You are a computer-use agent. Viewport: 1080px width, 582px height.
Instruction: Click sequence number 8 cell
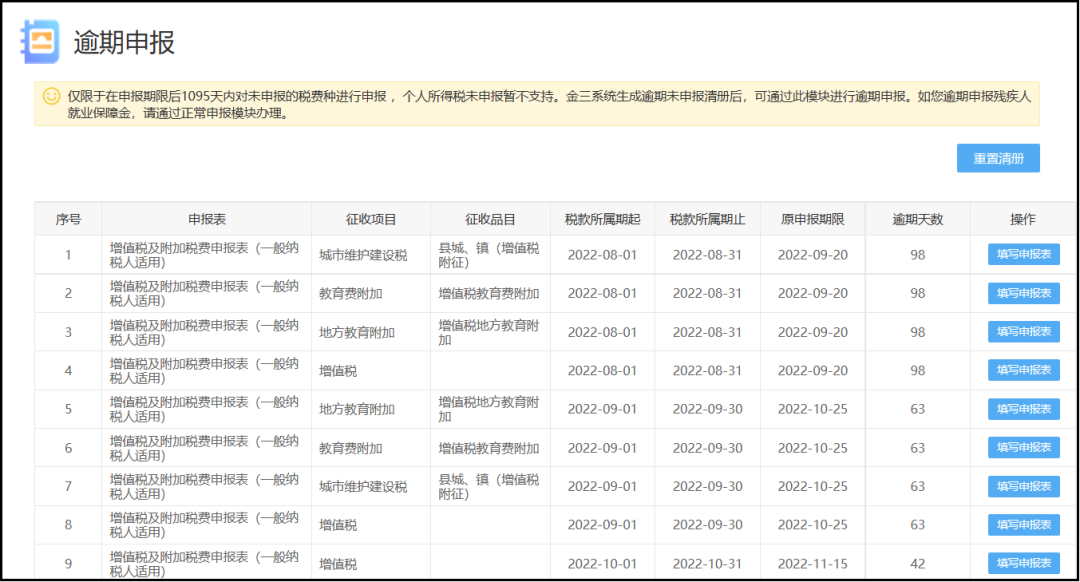point(68,525)
